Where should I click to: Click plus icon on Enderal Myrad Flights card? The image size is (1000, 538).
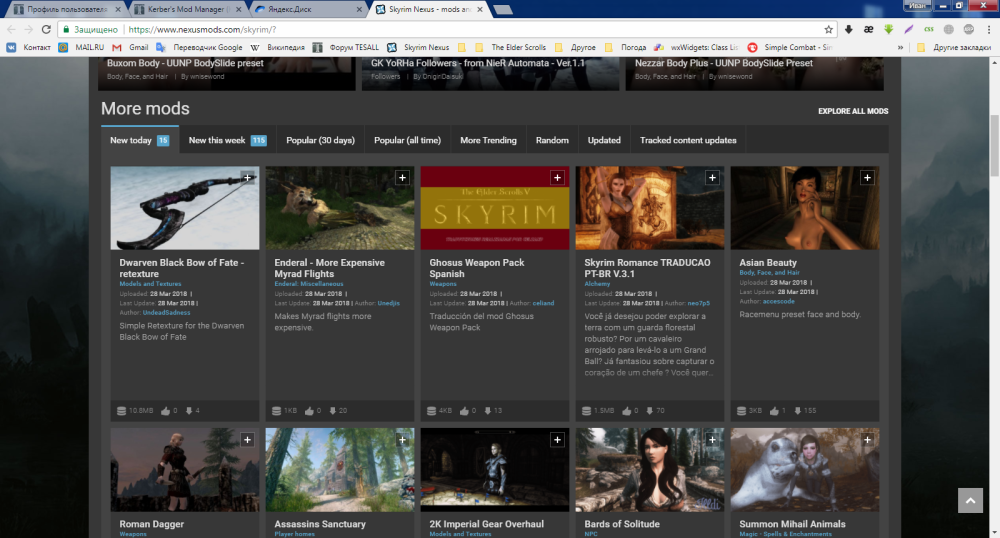point(402,178)
